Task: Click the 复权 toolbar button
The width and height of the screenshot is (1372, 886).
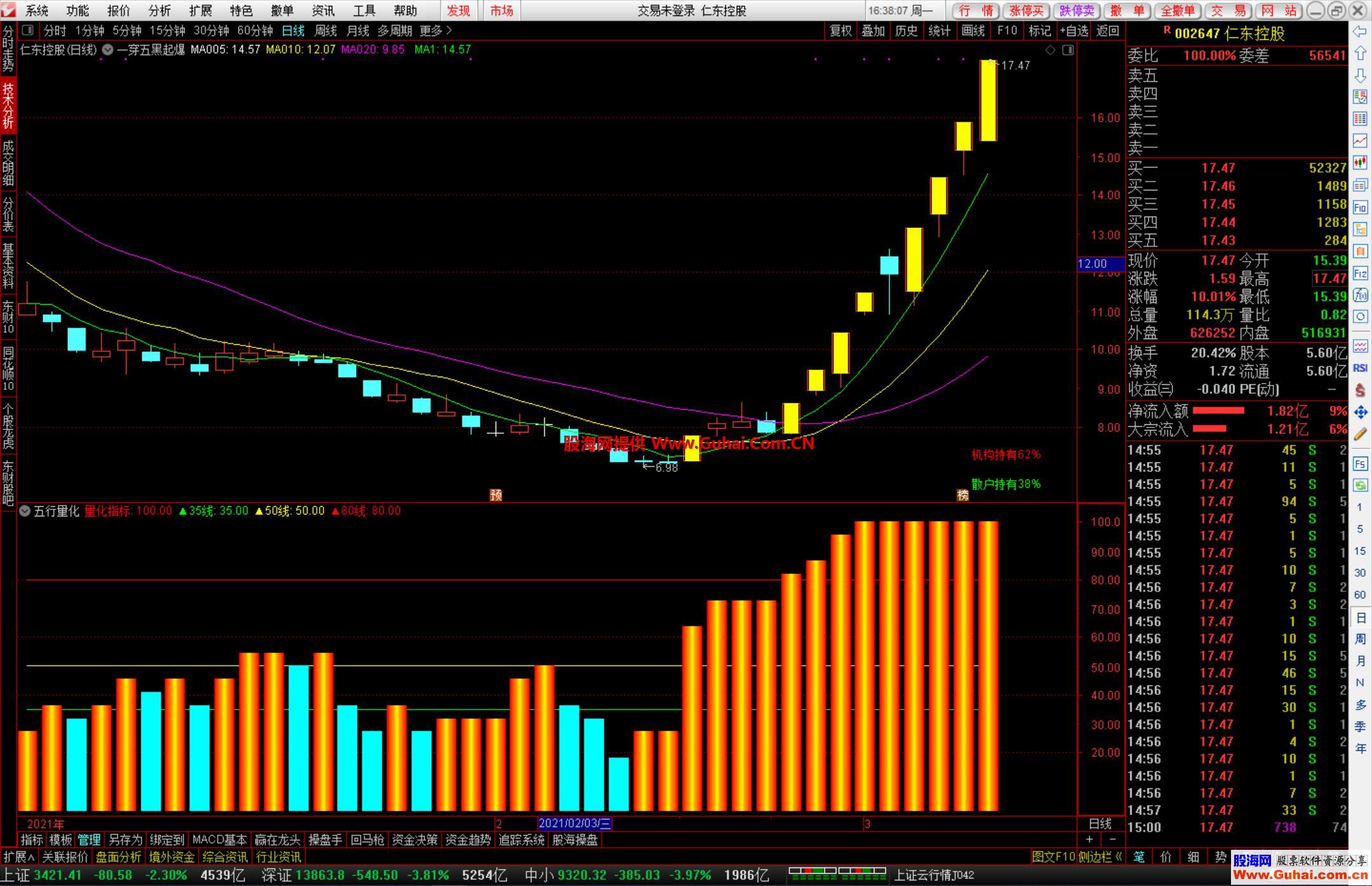Action: pyautogui.click(x=841, y=30)
